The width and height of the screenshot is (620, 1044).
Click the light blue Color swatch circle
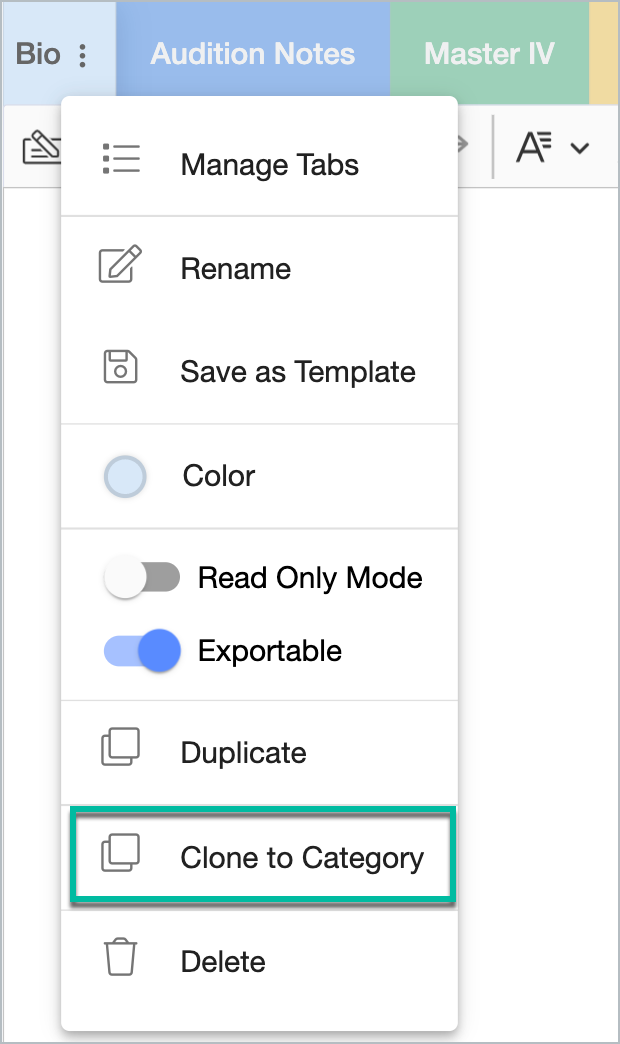125,477
